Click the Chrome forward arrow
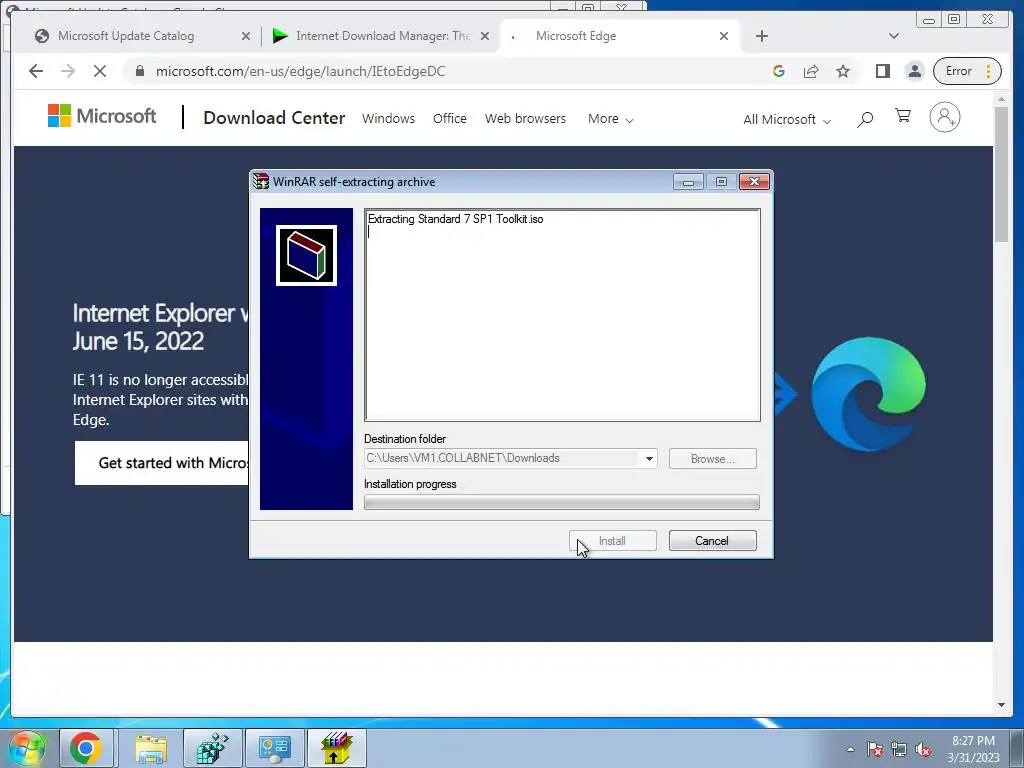Screen dimensions: 1024x768 68,71
